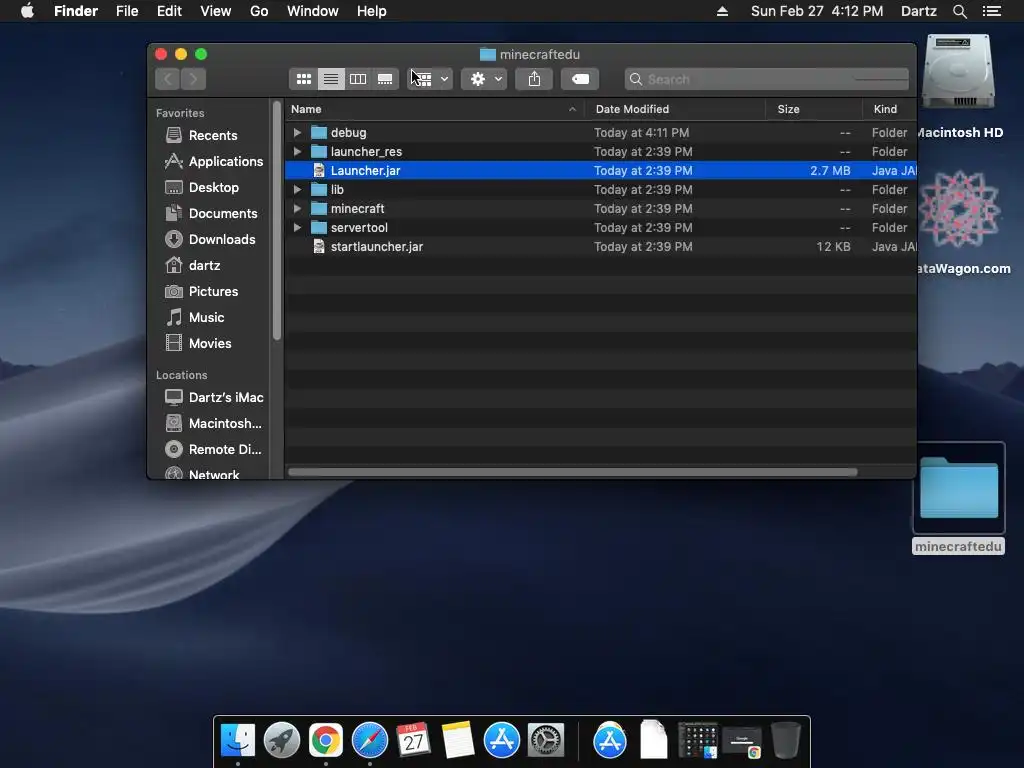Open System Preferences from the Dock
The height and width of the screenshot is (768, 1024).
coord(546,741)
